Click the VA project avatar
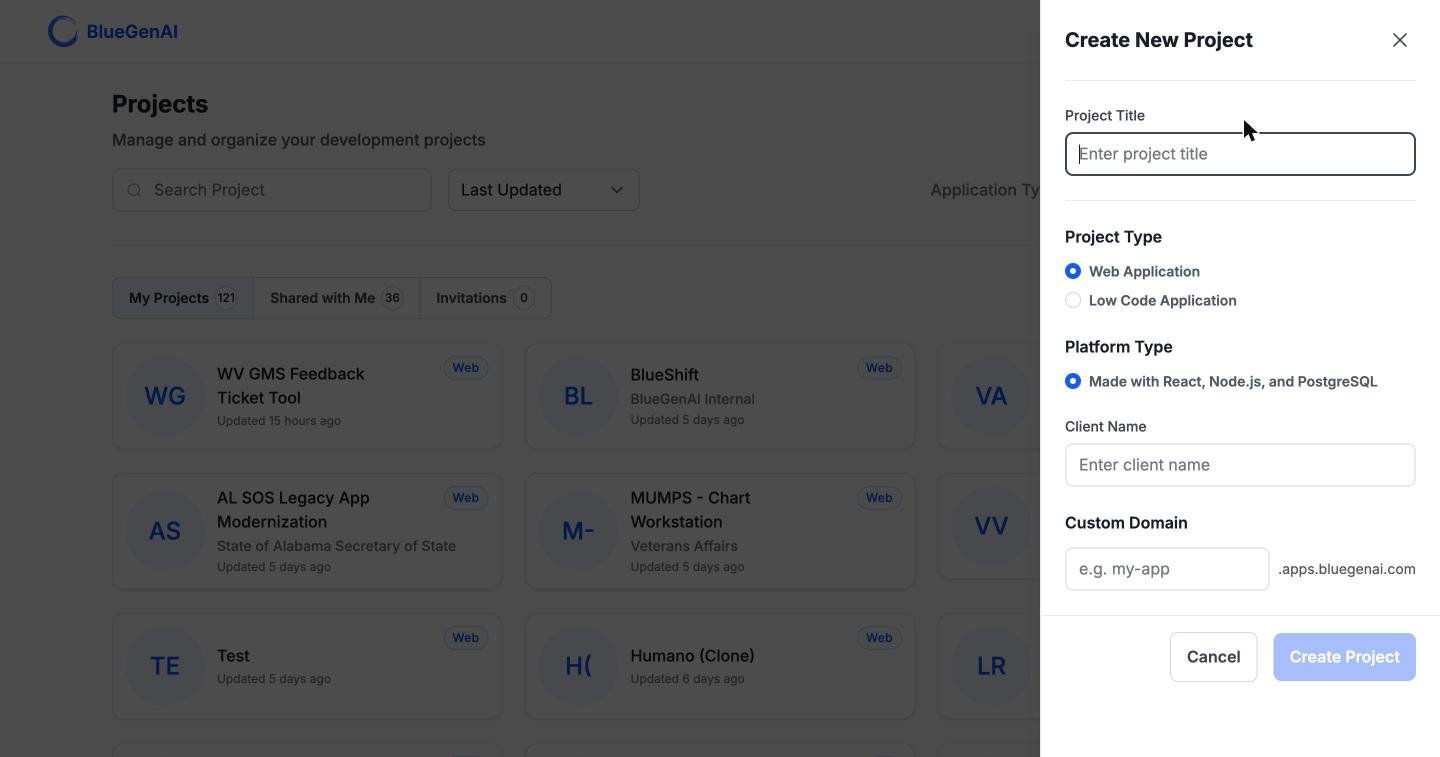Viewport: 1440px width, 757px height. (x=991, y=396)
